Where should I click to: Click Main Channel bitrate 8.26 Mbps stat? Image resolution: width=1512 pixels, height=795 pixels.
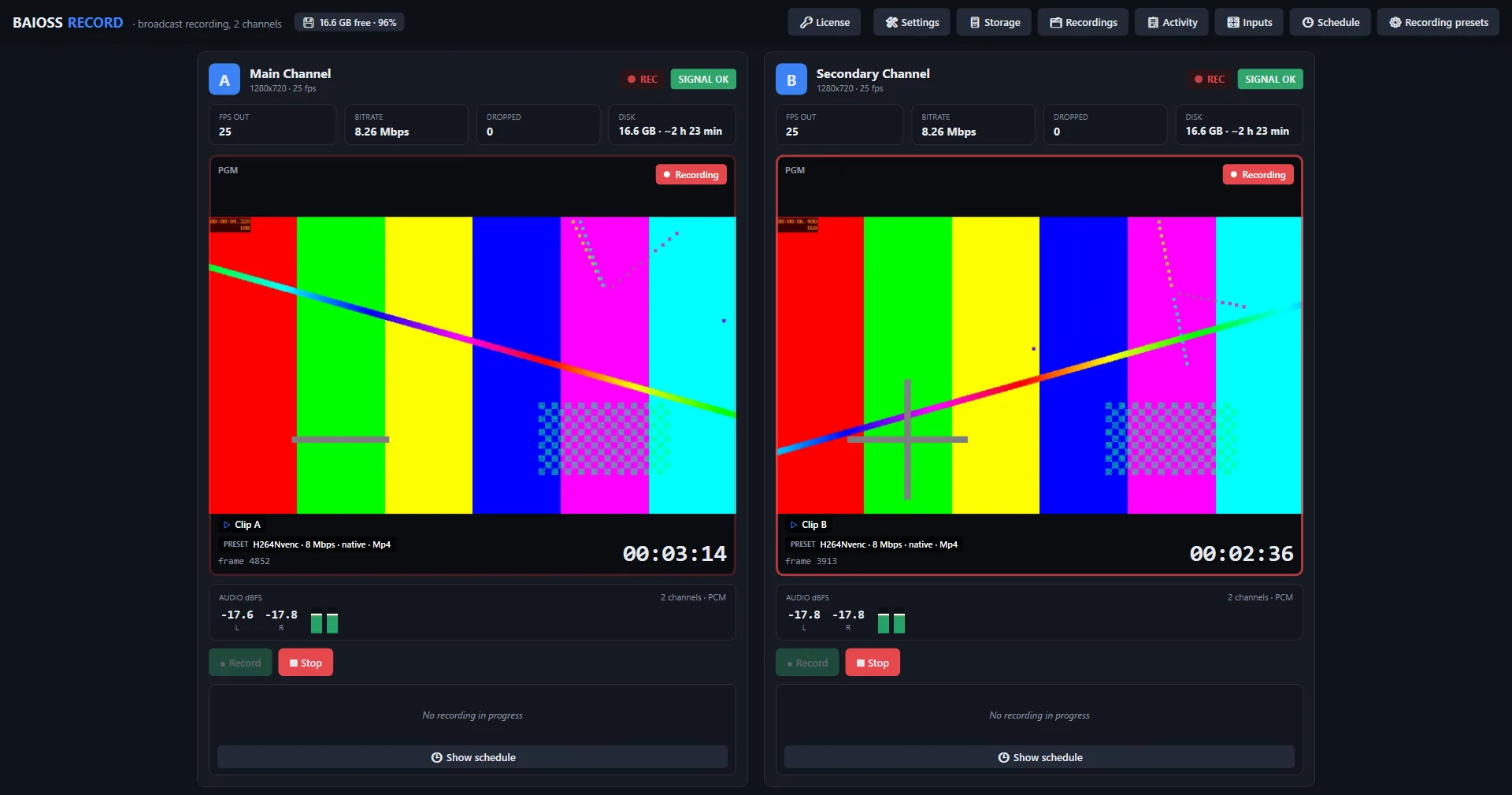[x=406, y=124]
